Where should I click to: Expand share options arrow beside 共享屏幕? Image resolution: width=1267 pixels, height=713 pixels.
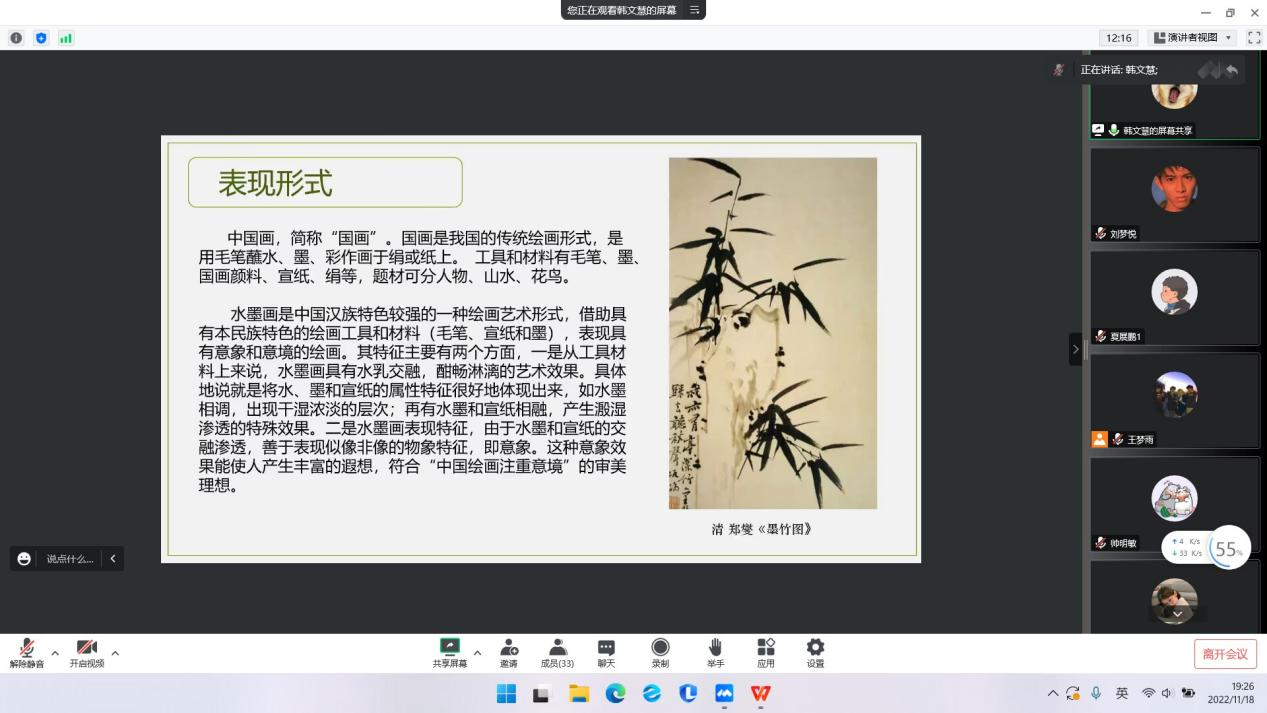tap(477, 653)
